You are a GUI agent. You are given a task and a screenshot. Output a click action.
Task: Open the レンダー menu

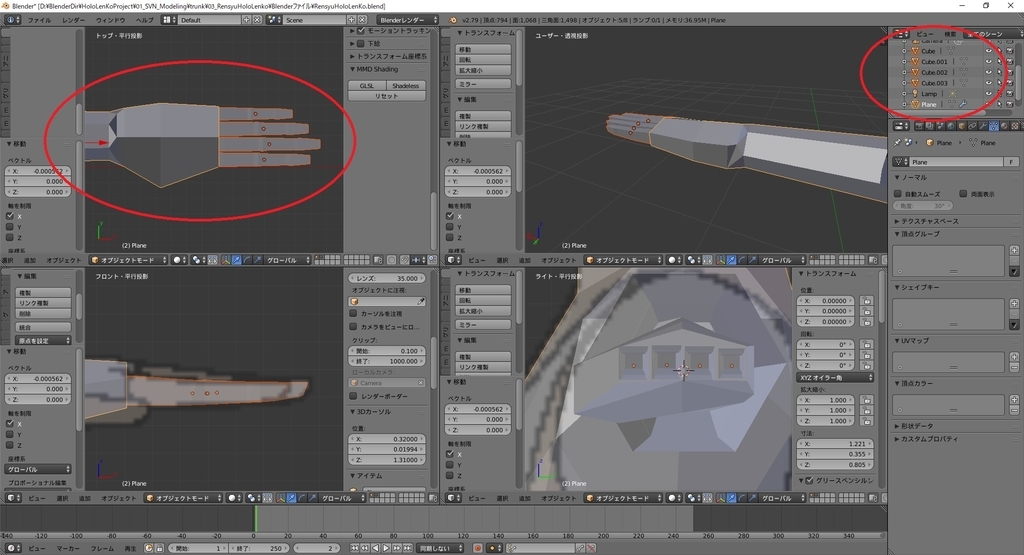coord(73,20)
